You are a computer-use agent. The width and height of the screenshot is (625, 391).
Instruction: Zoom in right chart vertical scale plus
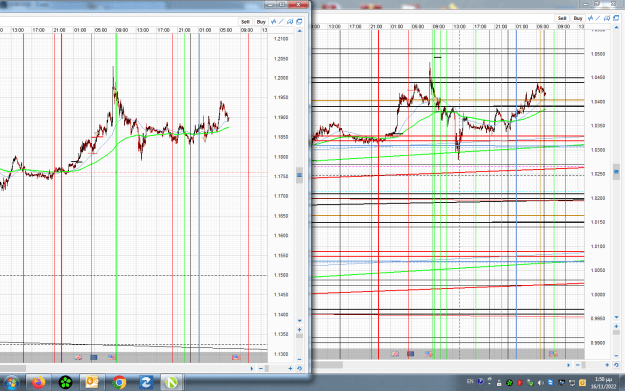[617, 326]
